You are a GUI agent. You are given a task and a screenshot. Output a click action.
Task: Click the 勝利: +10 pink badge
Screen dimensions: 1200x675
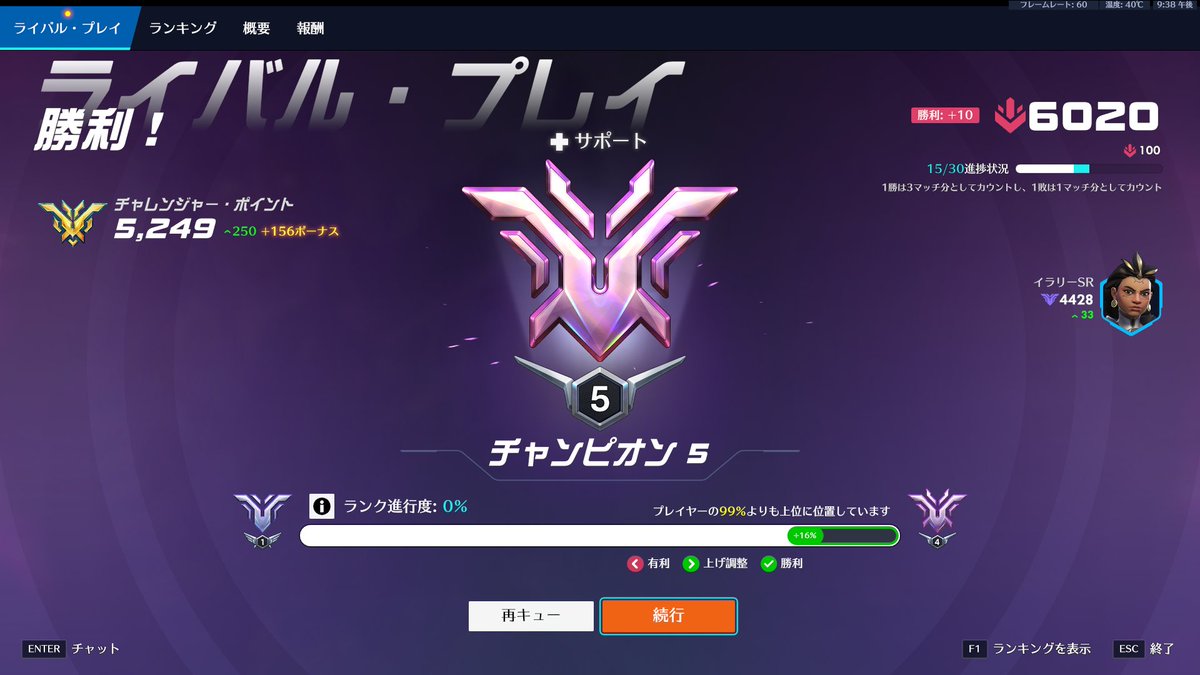click(x=945, y=115)
